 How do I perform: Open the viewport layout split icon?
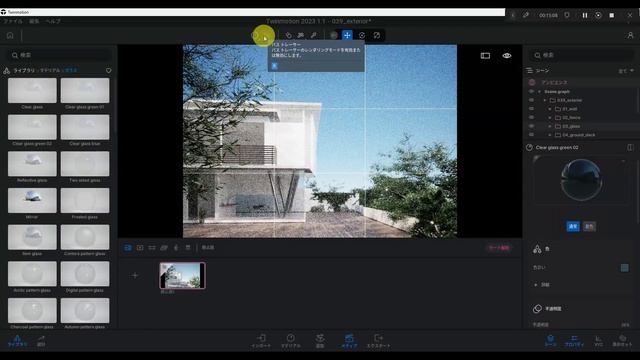click(x=485, y=56)
